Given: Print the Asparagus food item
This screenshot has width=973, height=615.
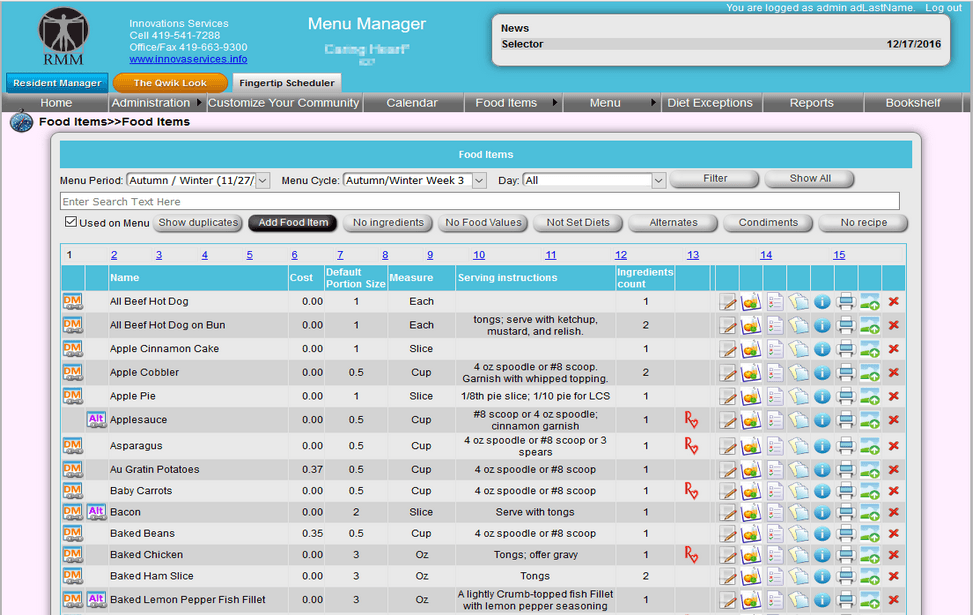Looking at the screenshot, I should tap(846, 445).
